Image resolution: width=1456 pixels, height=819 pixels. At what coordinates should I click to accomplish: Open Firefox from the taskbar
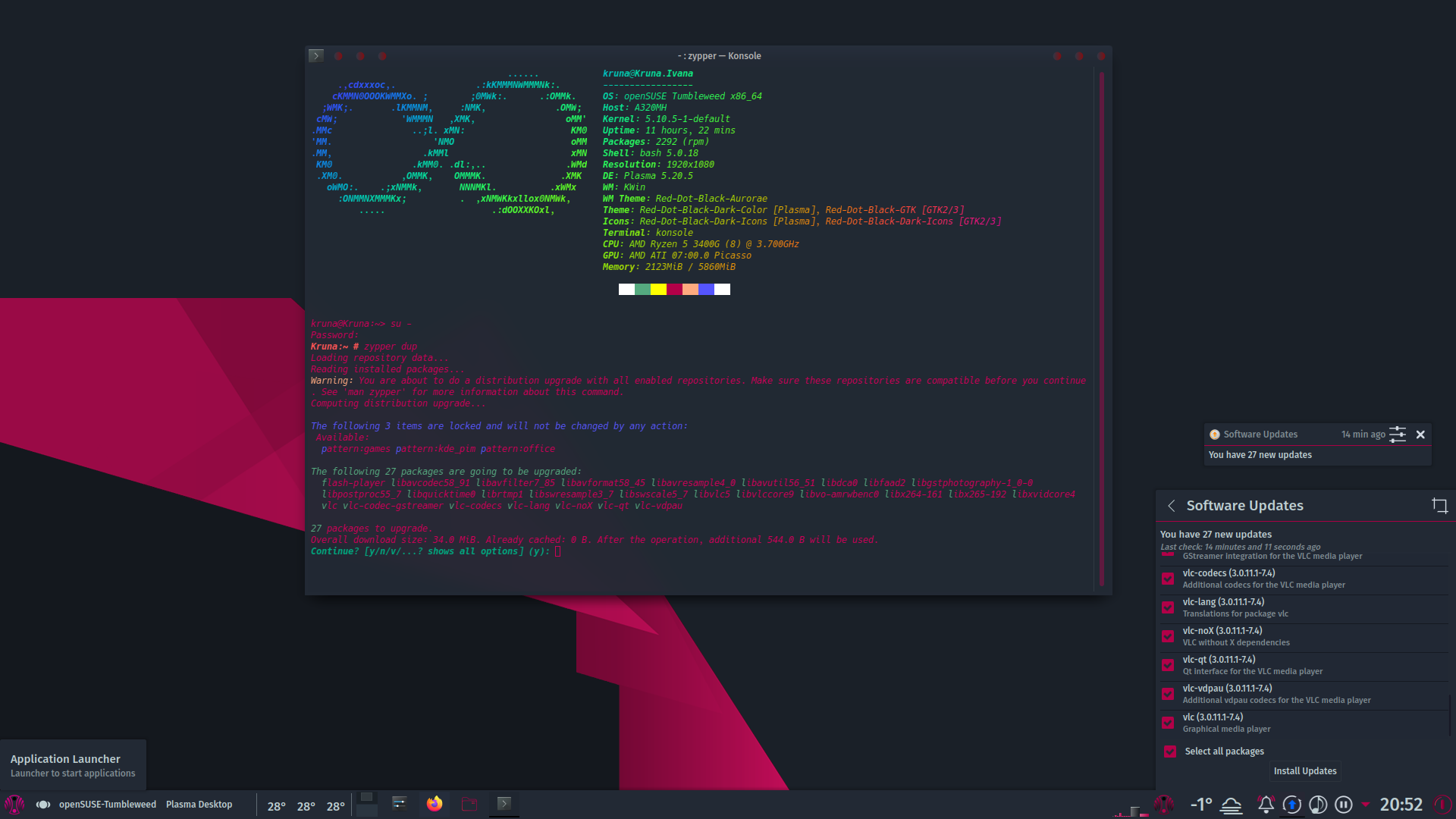pos(435,804)
